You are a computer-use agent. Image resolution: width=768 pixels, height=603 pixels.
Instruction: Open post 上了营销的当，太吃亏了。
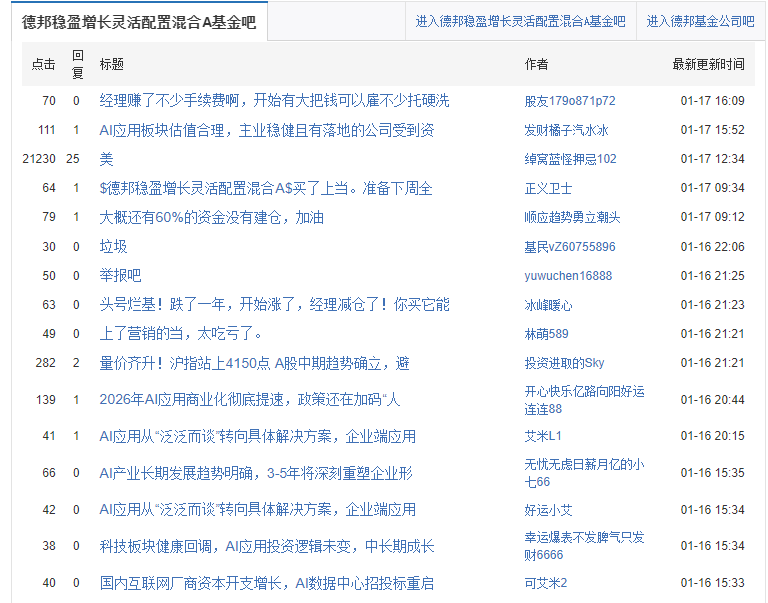[x=181, y=334]
